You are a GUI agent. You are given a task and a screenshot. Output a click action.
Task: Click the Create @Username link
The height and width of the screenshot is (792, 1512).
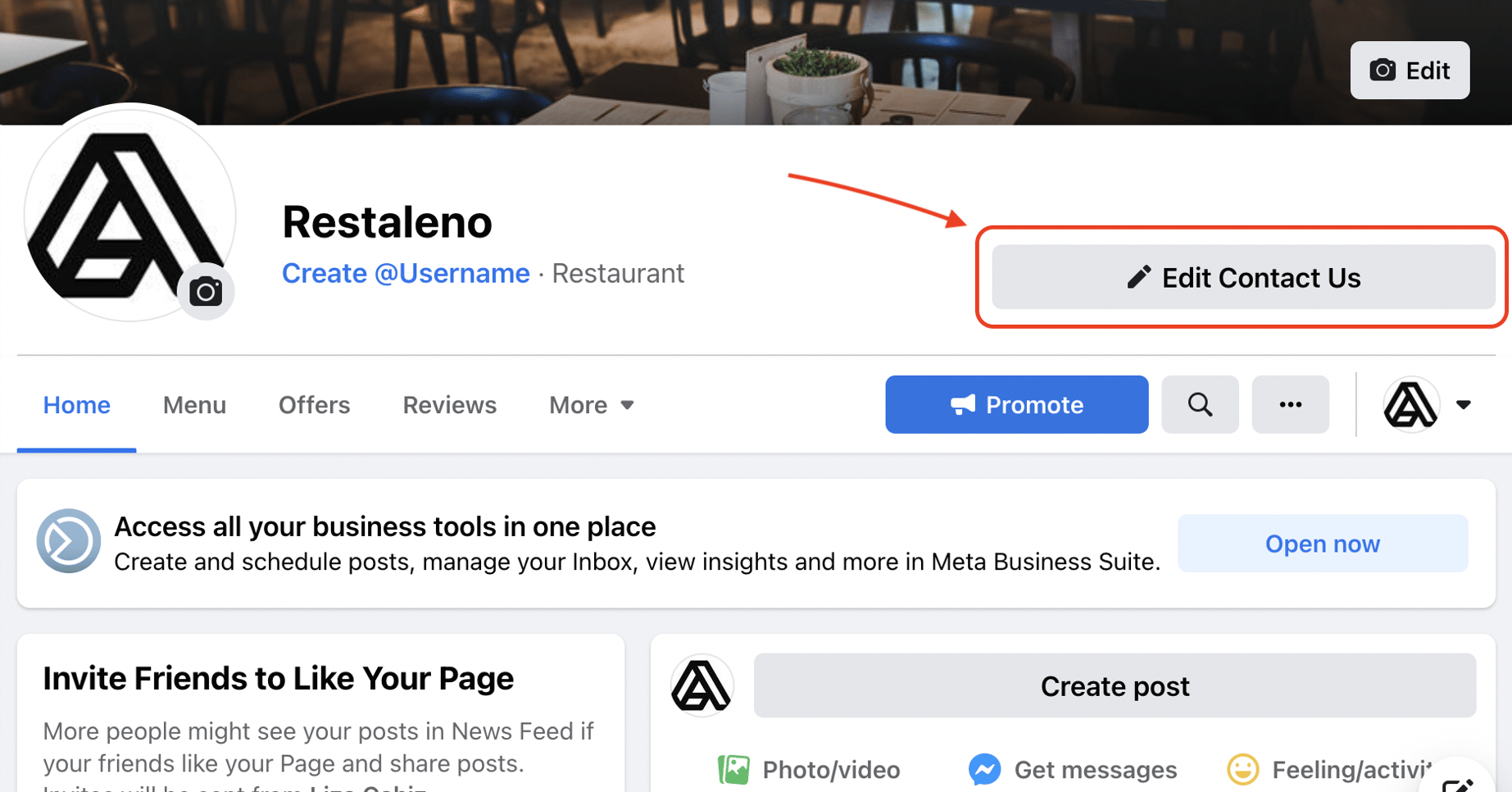pyautogui.click(x=406, y=273)
